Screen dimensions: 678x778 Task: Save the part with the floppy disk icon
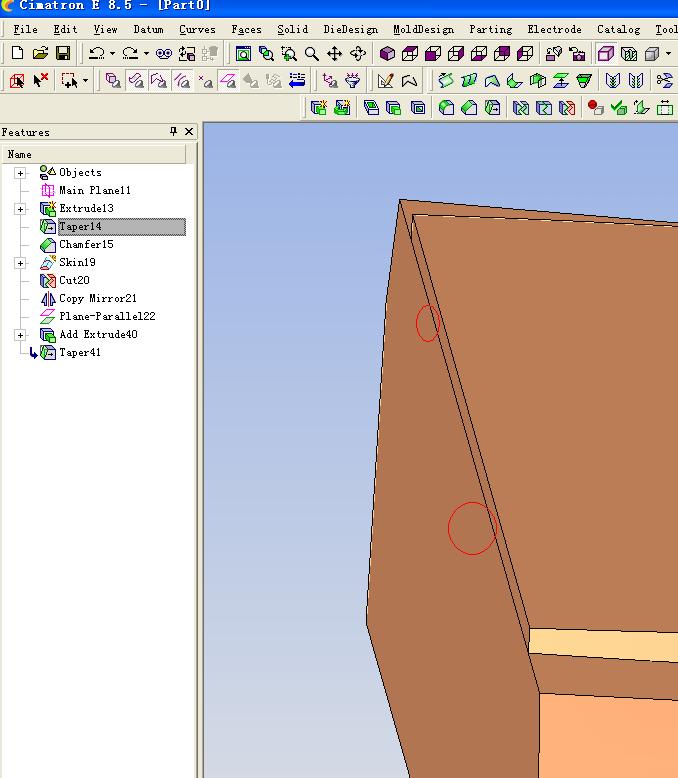(x=63, y=53)
